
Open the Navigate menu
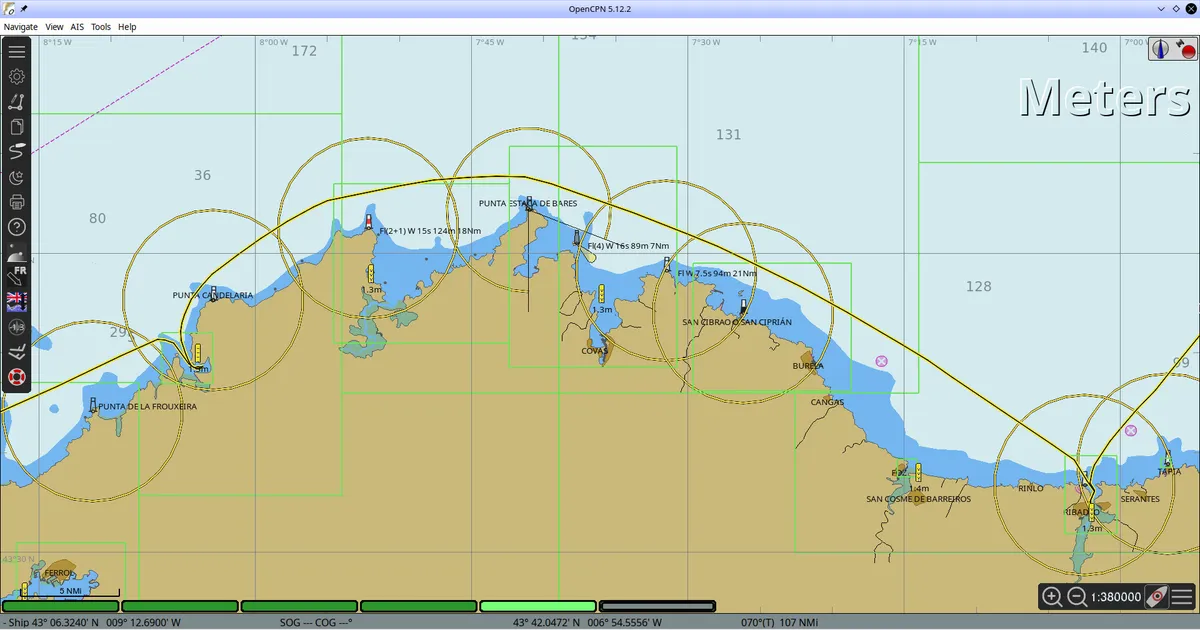coord(21,27)
